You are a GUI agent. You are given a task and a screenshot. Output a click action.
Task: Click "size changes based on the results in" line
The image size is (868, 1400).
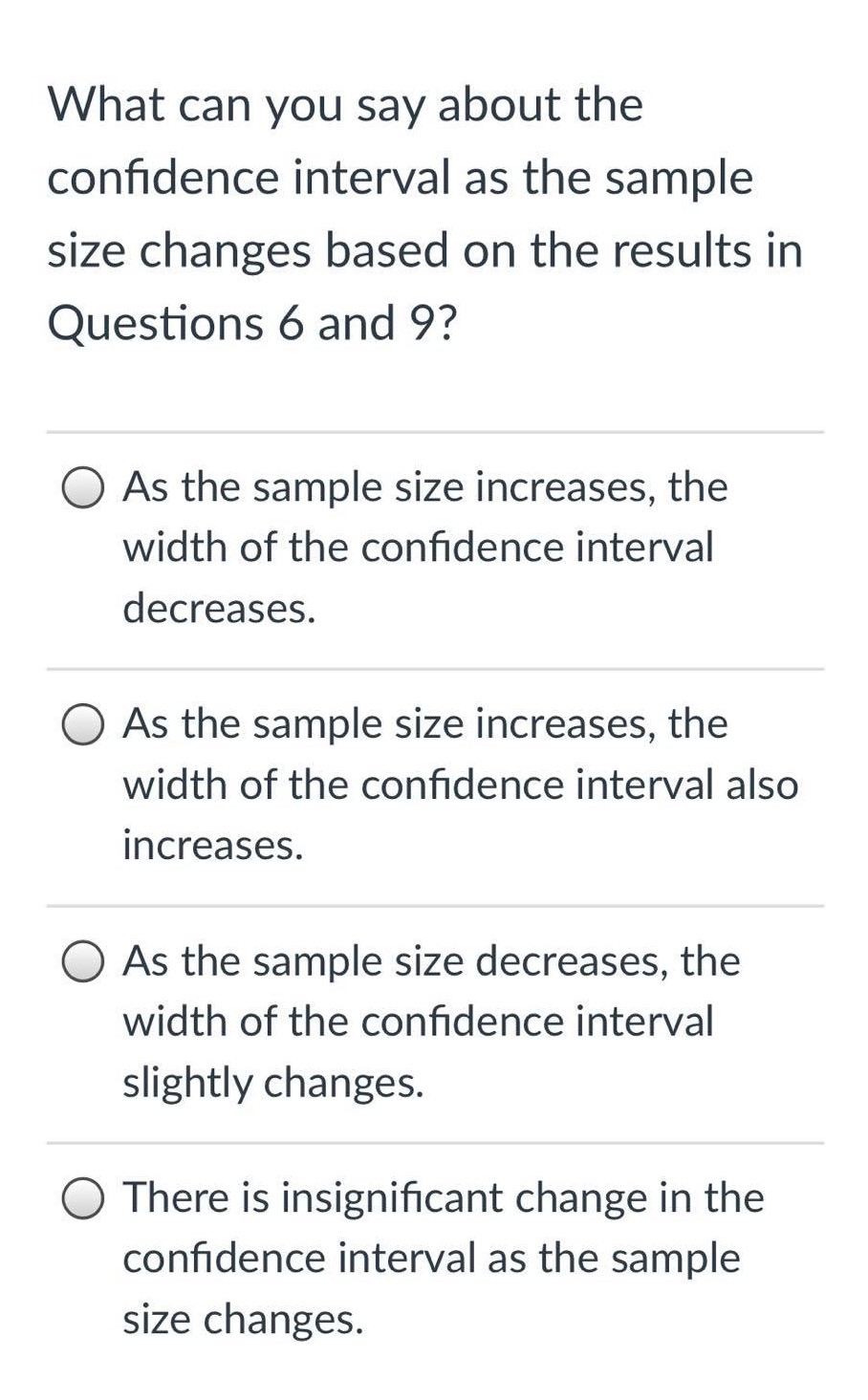coord(425,250)
